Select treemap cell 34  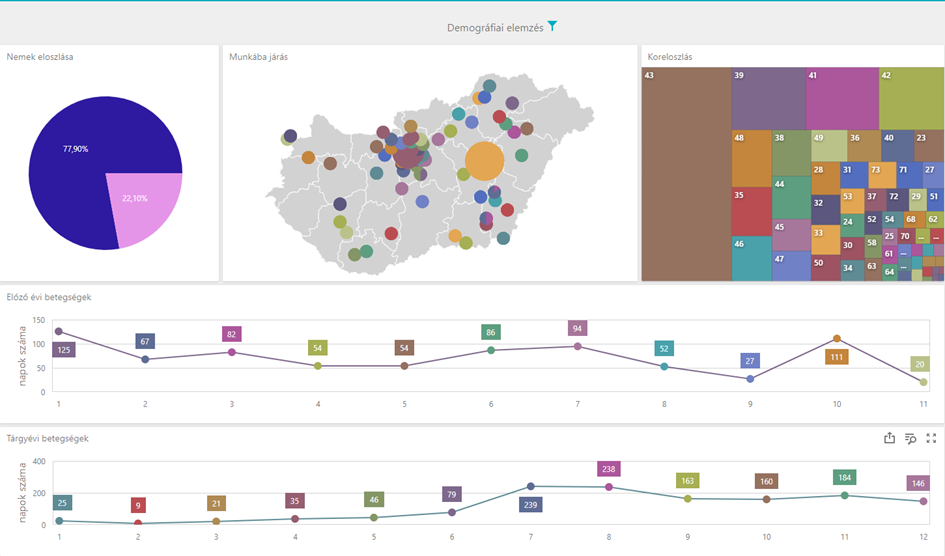pos(852,270)
